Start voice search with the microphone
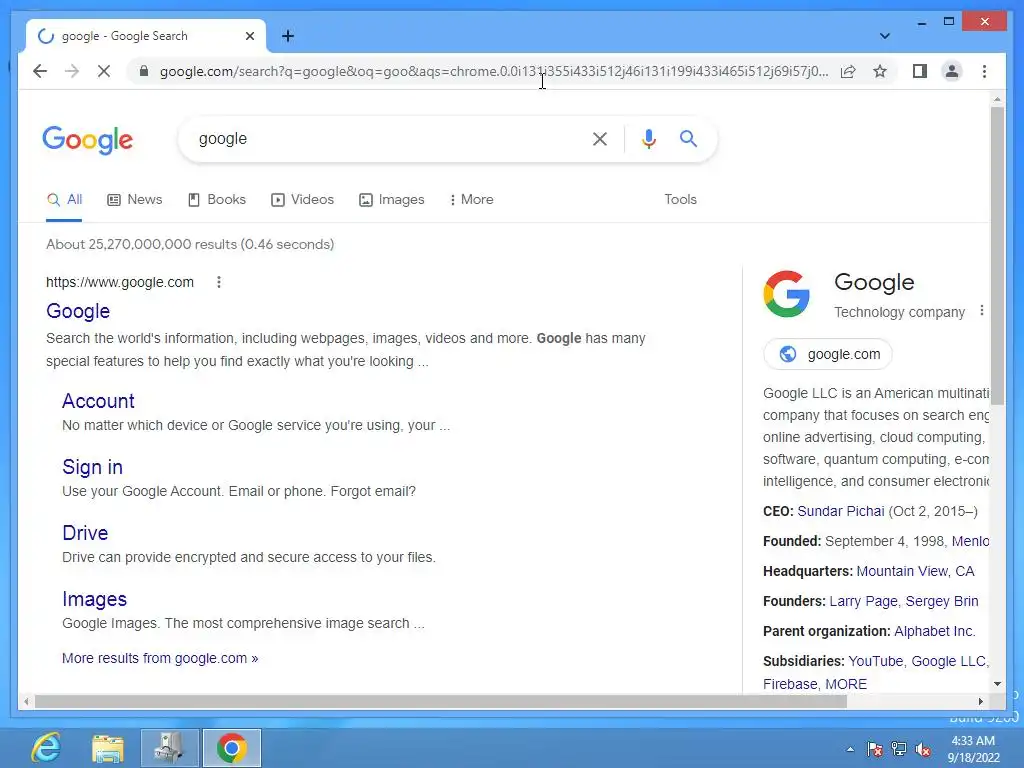This screenshot has width=1024, height=768. 648,138
